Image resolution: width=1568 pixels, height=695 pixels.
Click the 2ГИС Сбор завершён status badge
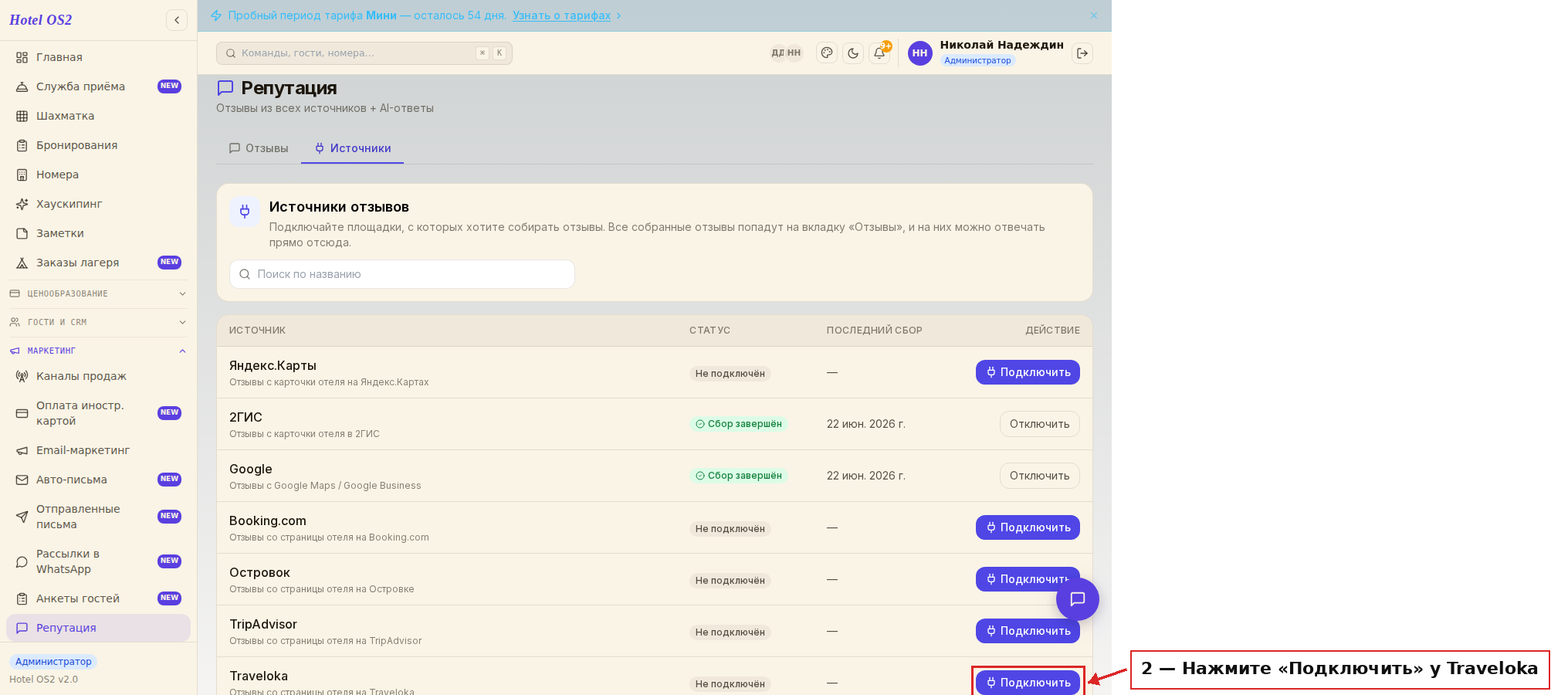[x=738, y=424]
